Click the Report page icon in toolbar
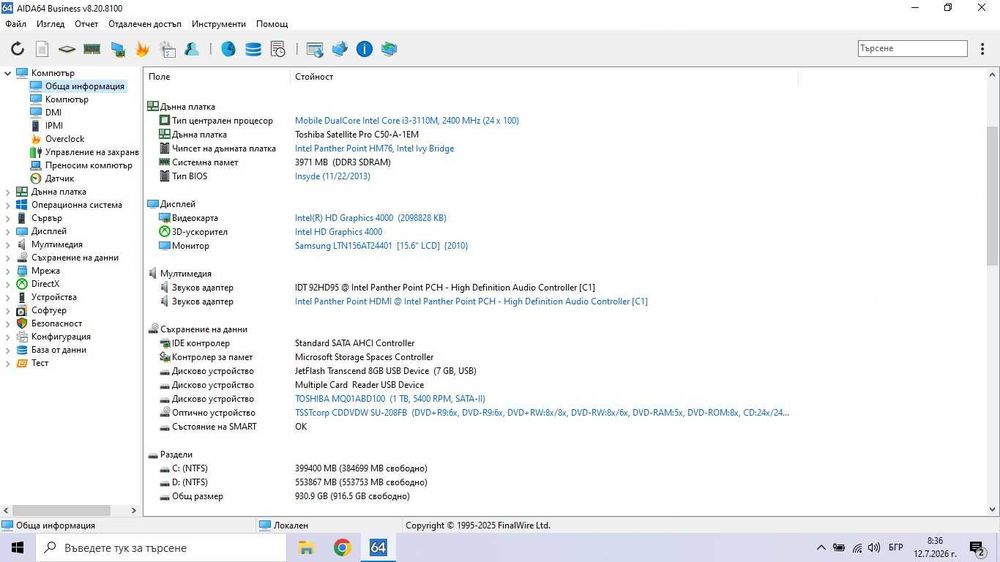1000x562 pixels. (42, 48)
